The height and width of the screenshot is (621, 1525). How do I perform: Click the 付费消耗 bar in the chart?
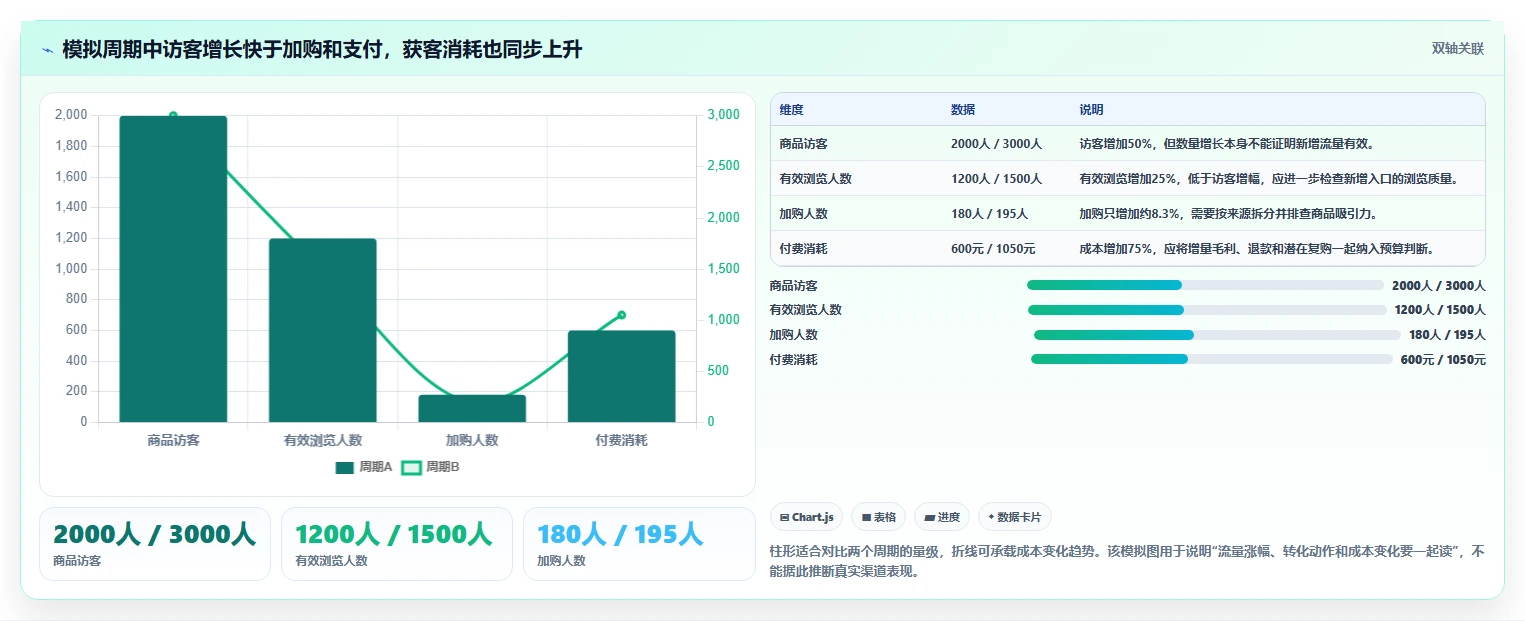tap(621, 376)
